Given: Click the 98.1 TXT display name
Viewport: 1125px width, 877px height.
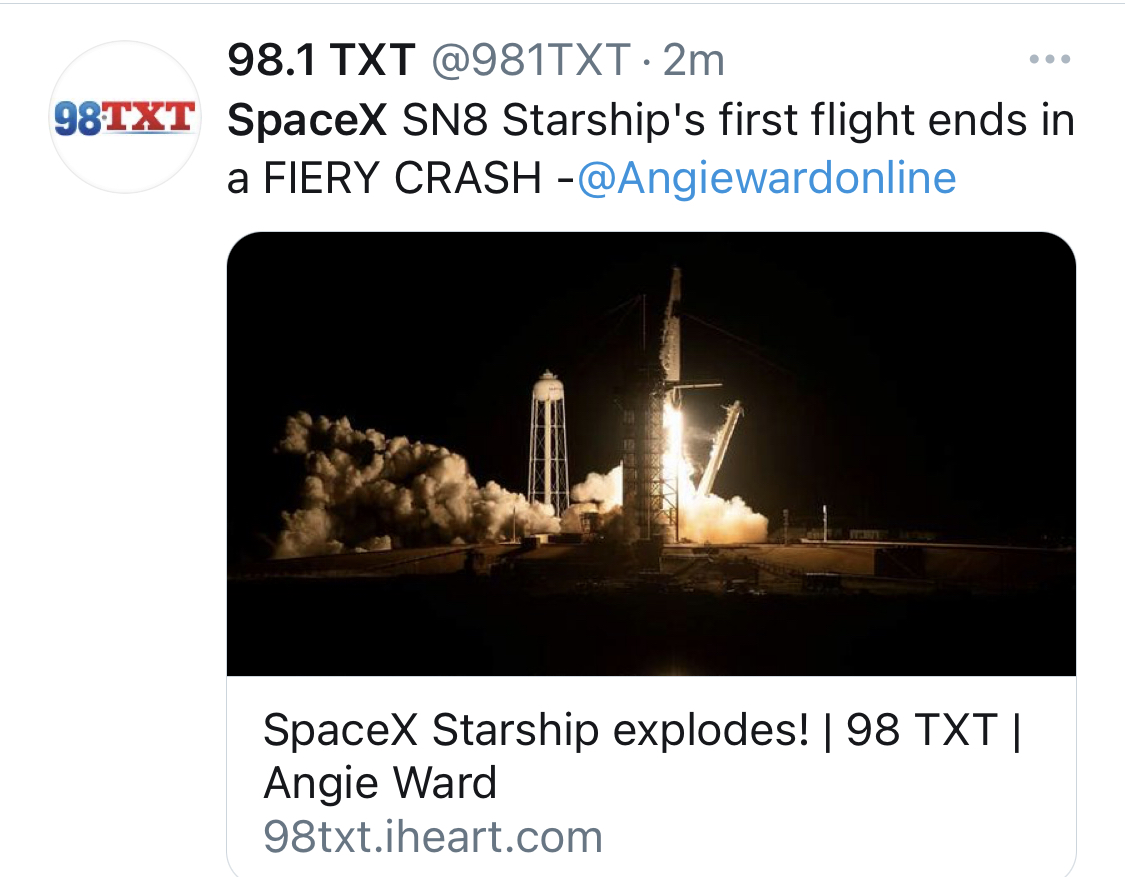Looking at the screenshot, I should point(321,59).
